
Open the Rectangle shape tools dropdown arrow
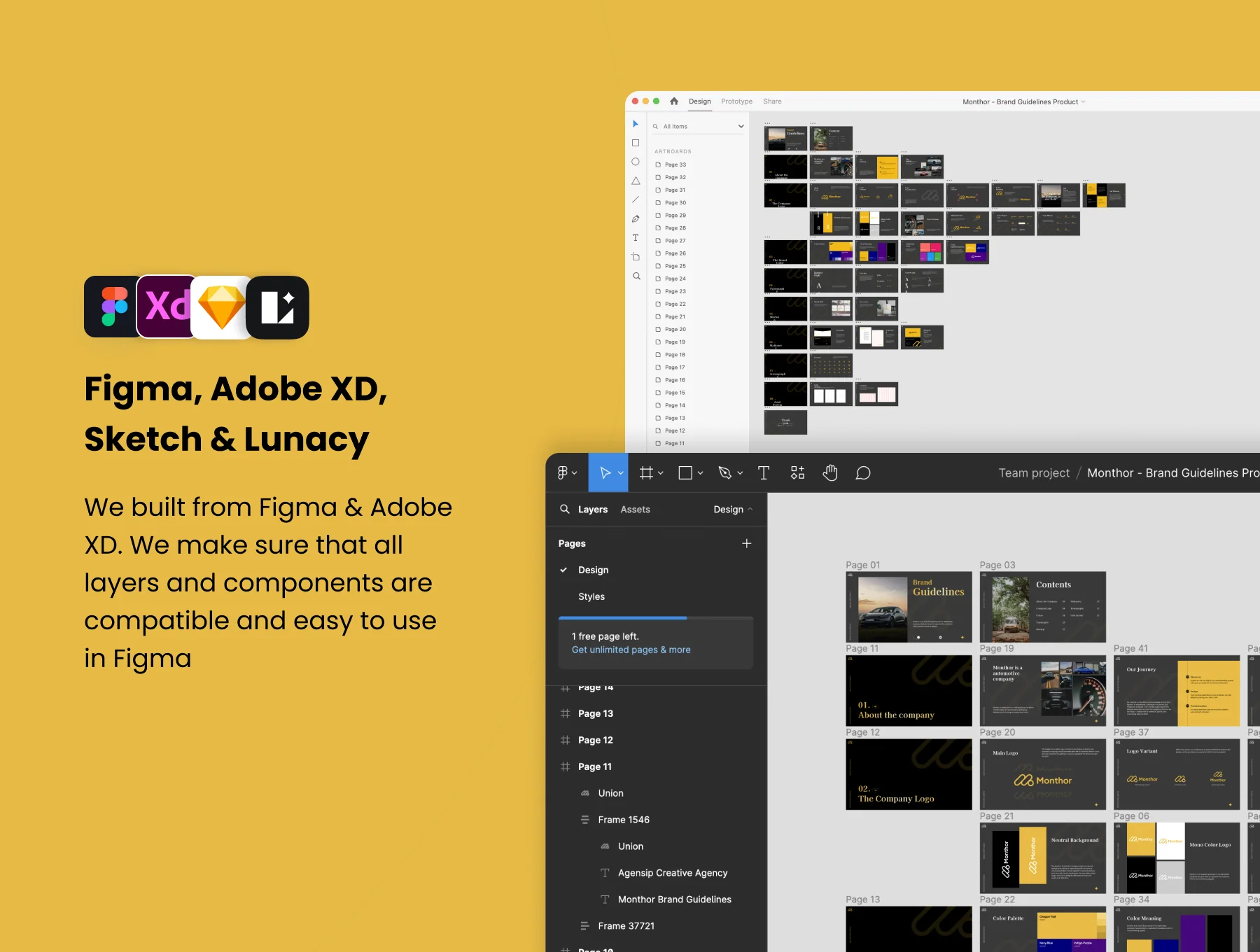coord(701,473)
